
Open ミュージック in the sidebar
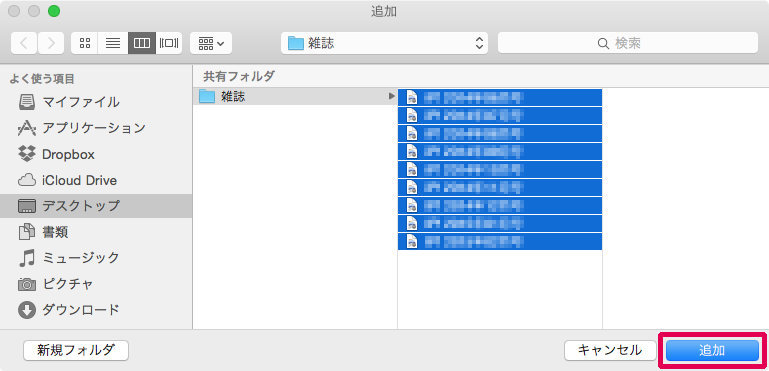(x=96, y=258)
